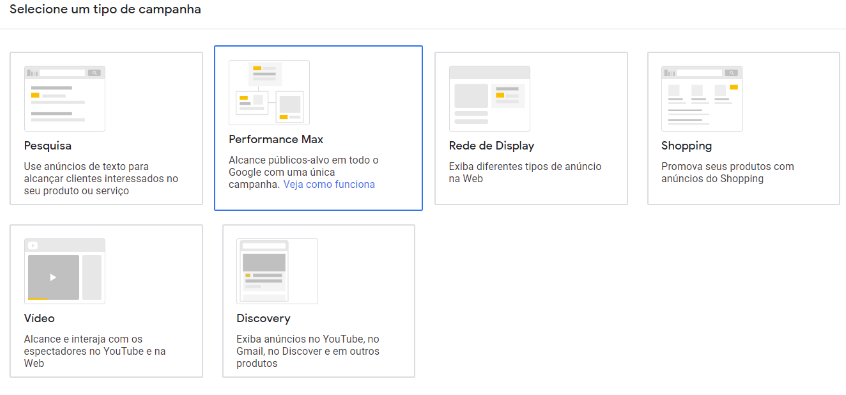This screenshot has height=395, width=846.
Task: Pick the Shopping campaign illustration
Action: click(x=702, y=99)
